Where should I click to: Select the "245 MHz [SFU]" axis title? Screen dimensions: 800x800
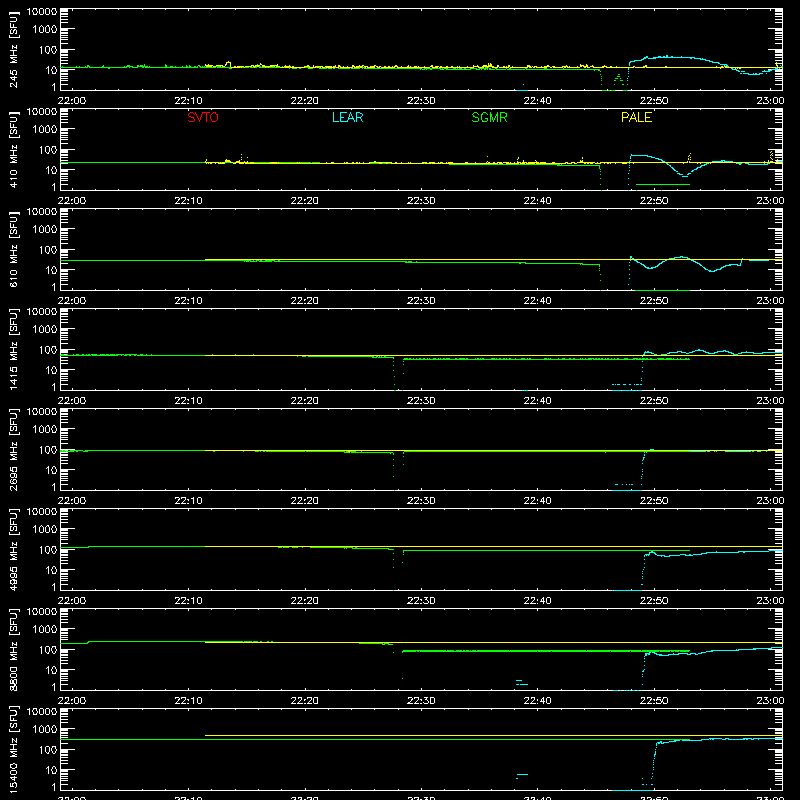tap(14, 50)
